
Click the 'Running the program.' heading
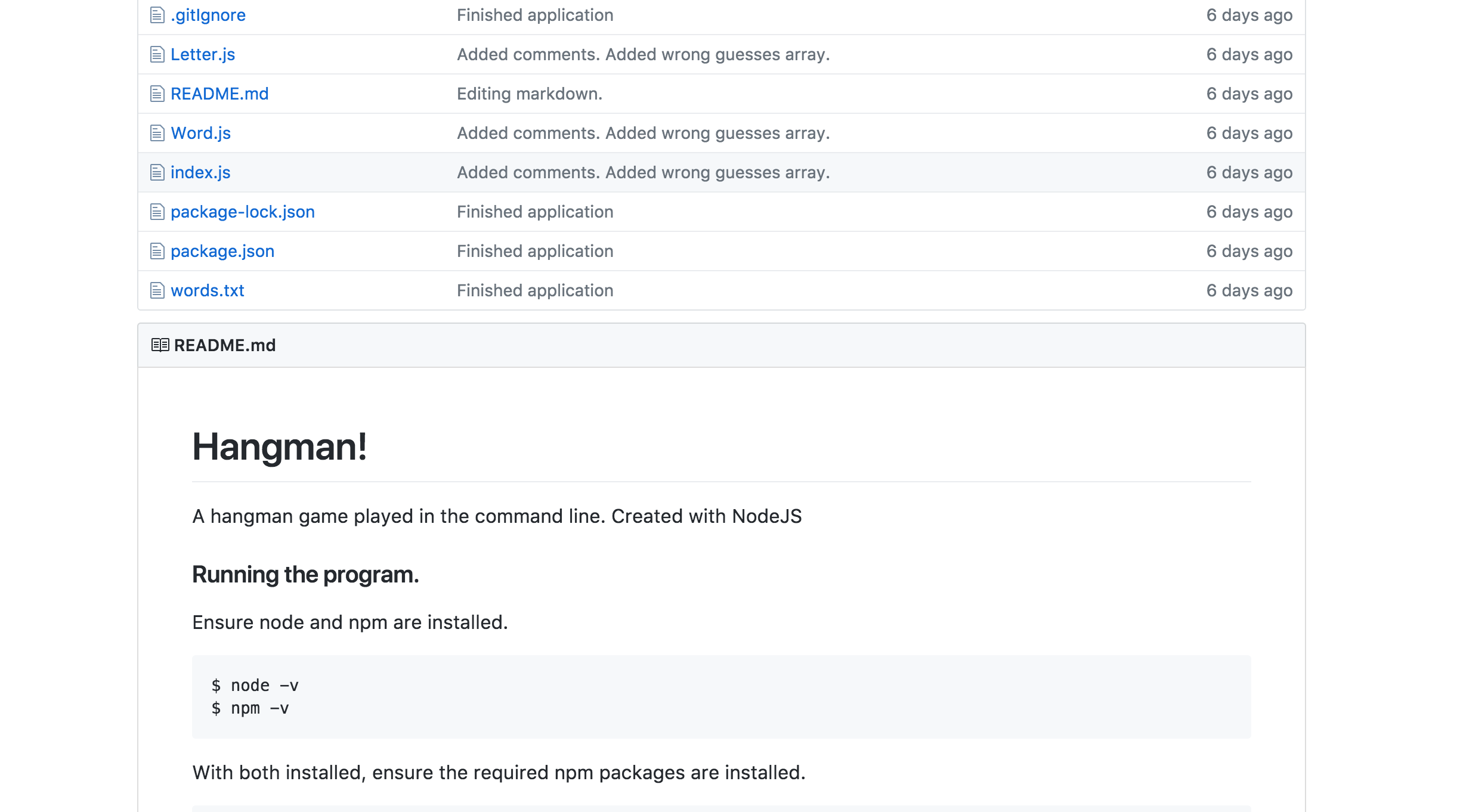[305, 575]
